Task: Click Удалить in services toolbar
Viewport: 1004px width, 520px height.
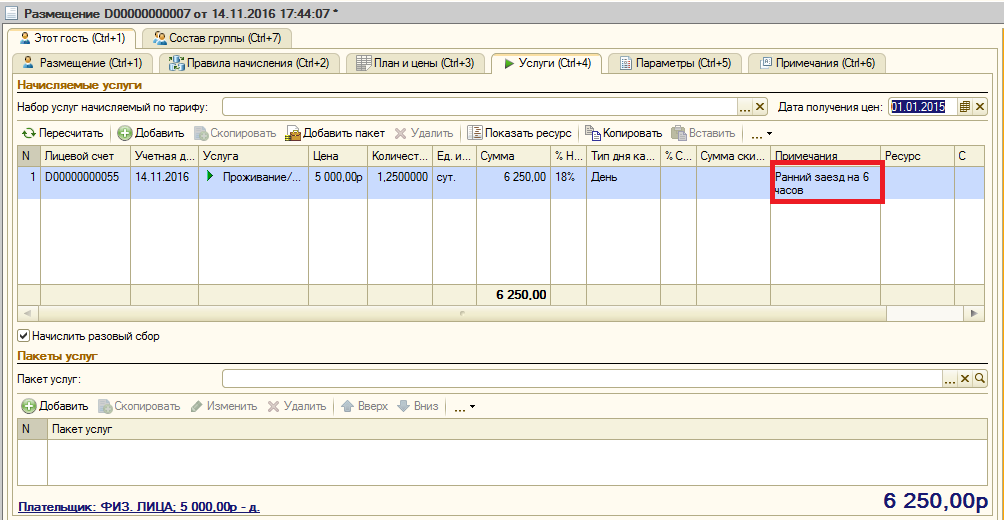Action: [424, 133]
